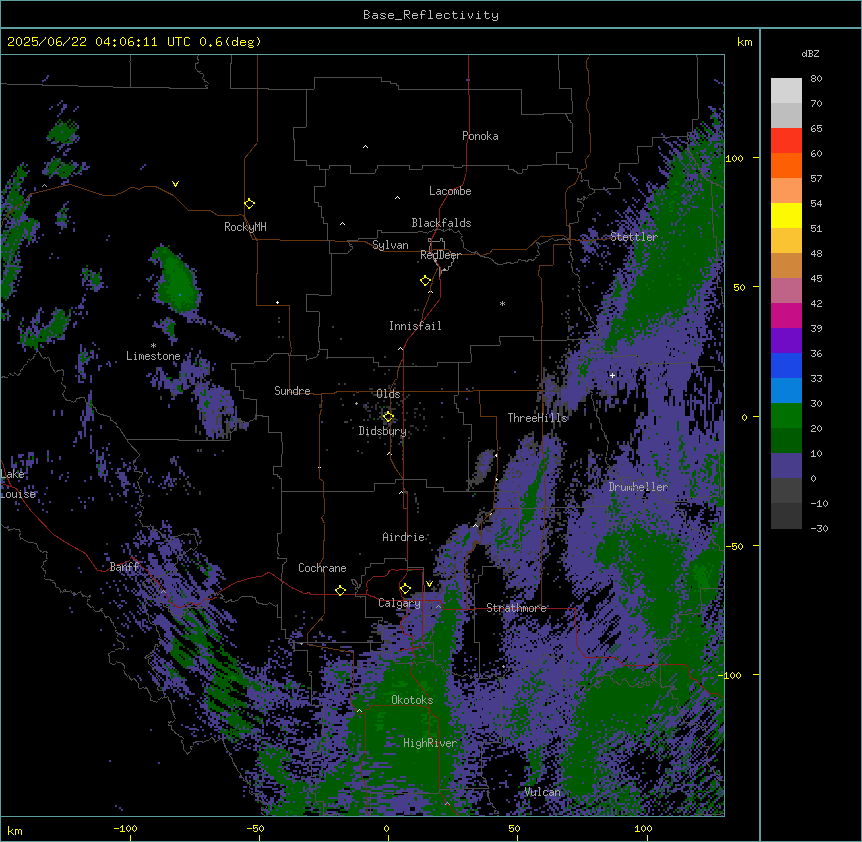Click the asterisk marker above Limestone
This screenshot has width=862, height=842.
click(x=153, y=346)
